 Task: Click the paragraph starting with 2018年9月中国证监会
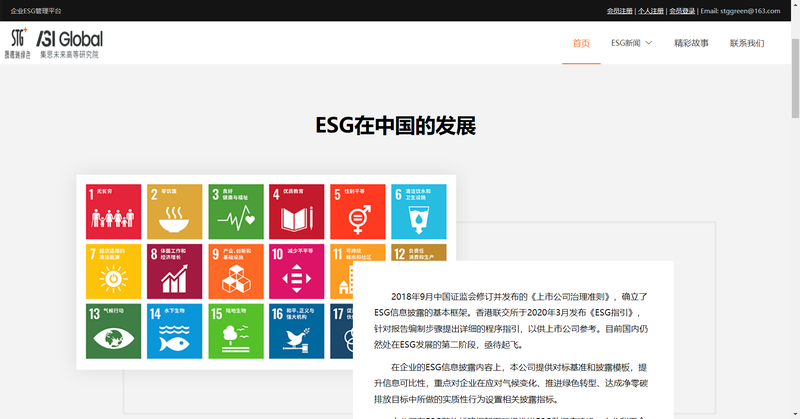[x=511, y=321]
